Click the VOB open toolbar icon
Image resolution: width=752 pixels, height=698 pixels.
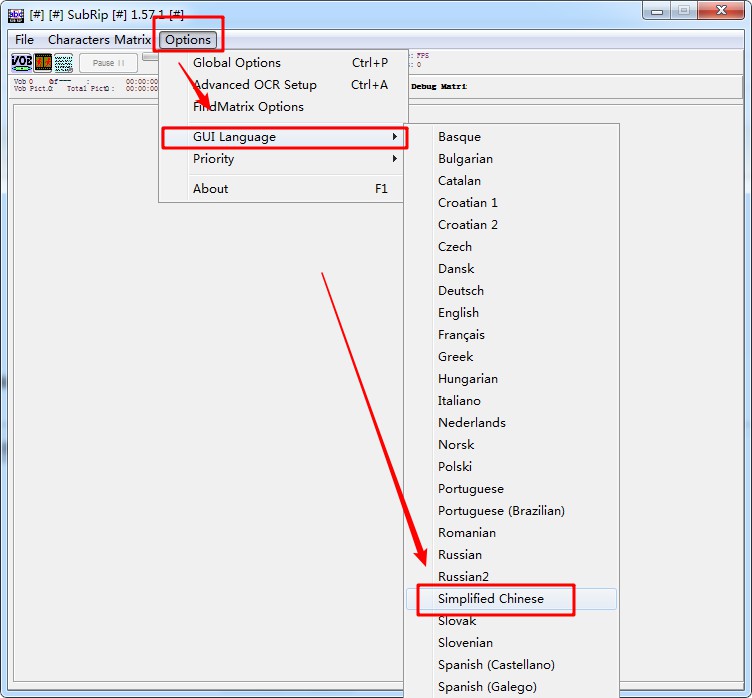22,63
